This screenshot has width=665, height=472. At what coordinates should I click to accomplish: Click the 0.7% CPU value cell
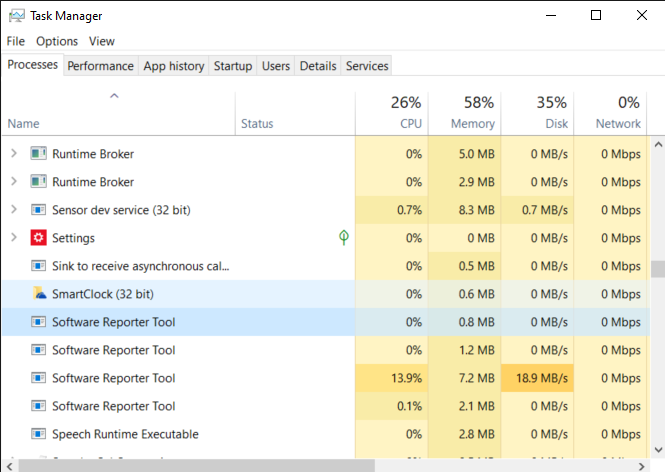click(391, 210)
